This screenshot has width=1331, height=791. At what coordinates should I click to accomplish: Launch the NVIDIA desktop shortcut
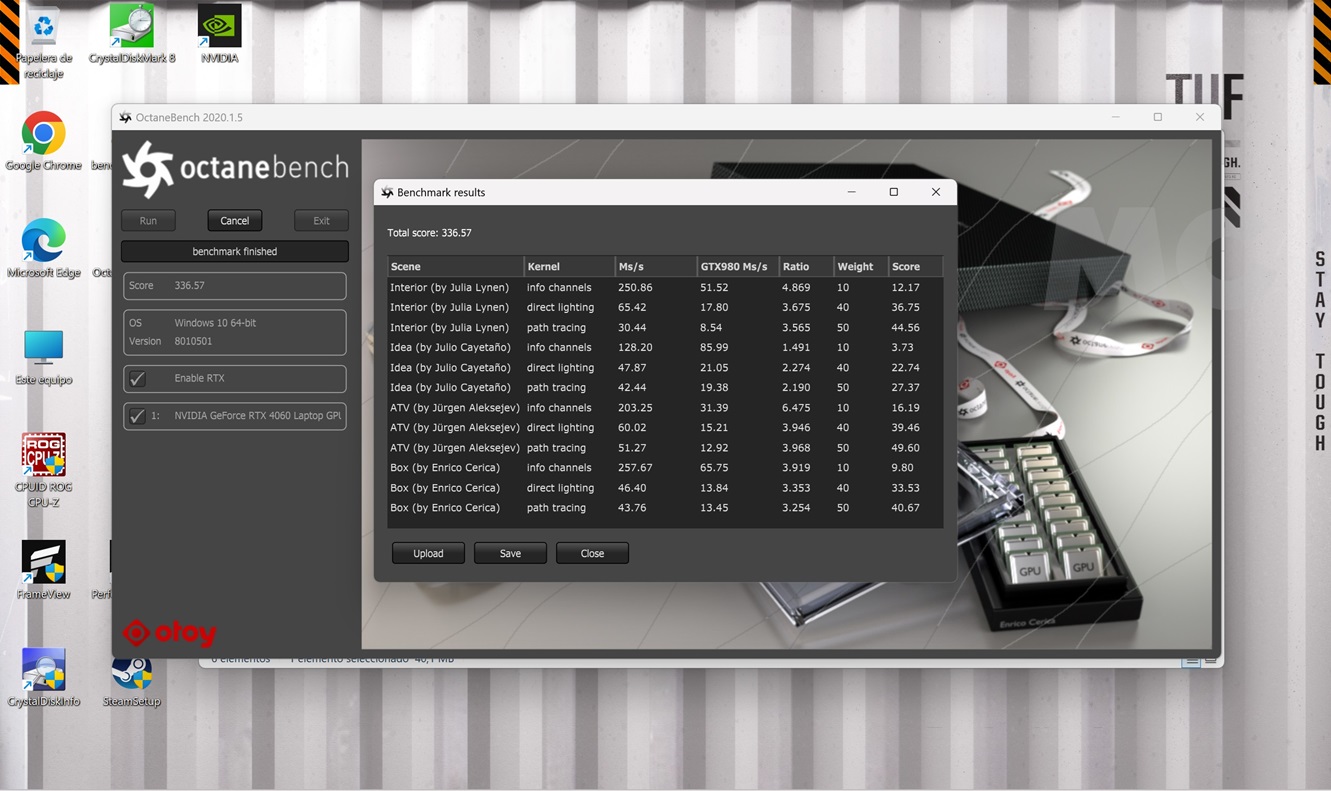[x=219, y=27]
